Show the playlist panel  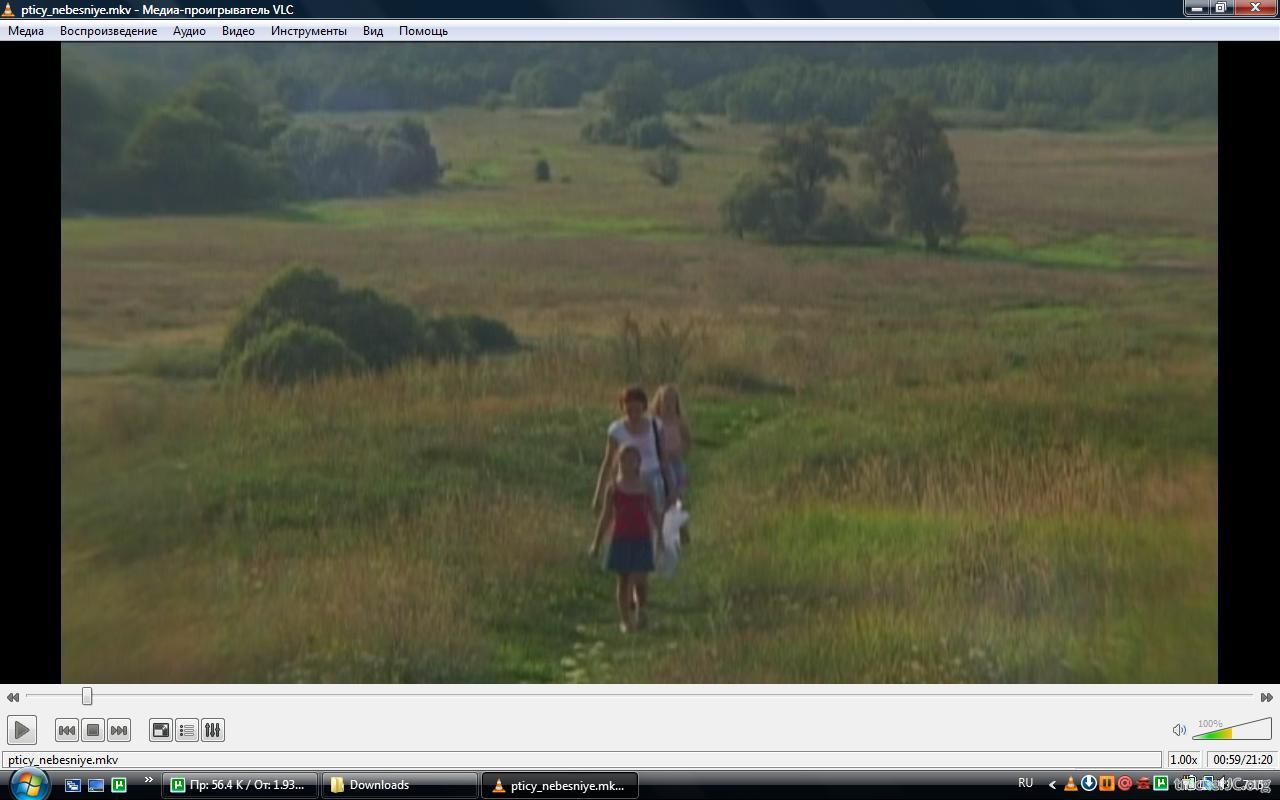pos(187,730)
